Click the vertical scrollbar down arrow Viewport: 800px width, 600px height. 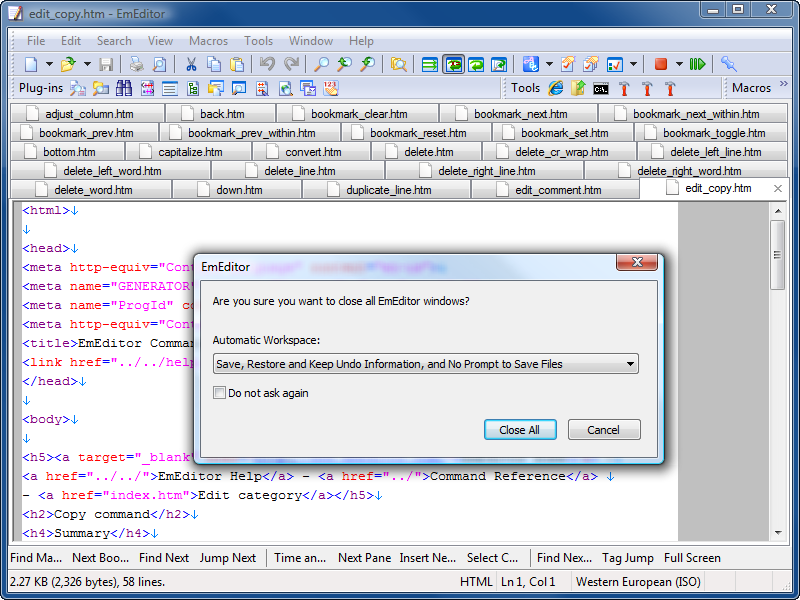(x=778, y=533)
